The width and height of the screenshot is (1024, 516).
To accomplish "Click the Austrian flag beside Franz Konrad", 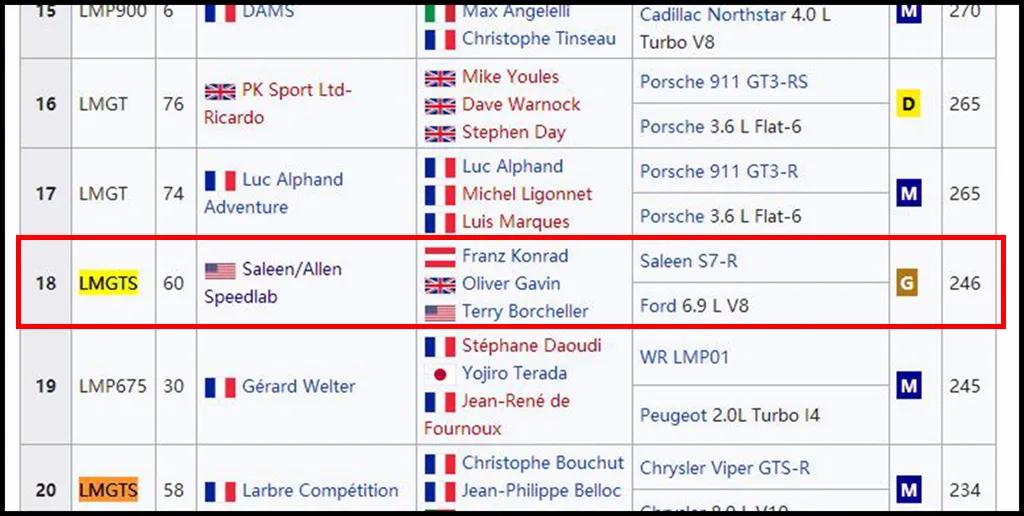I will (x=439, y=257).
